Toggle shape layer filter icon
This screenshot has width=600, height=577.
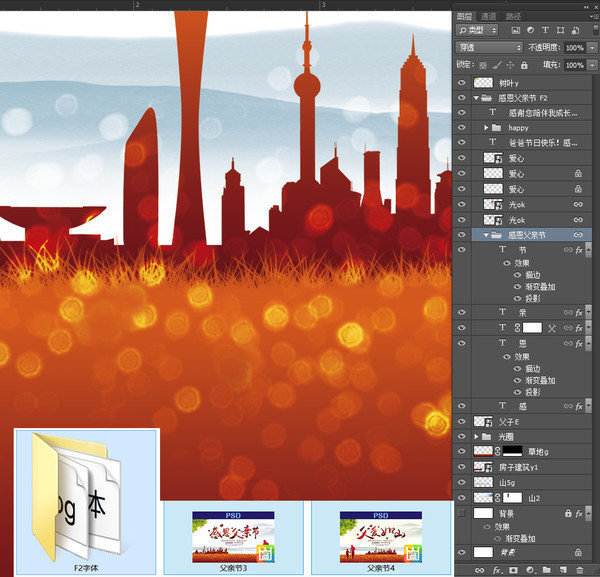point(560,30)
